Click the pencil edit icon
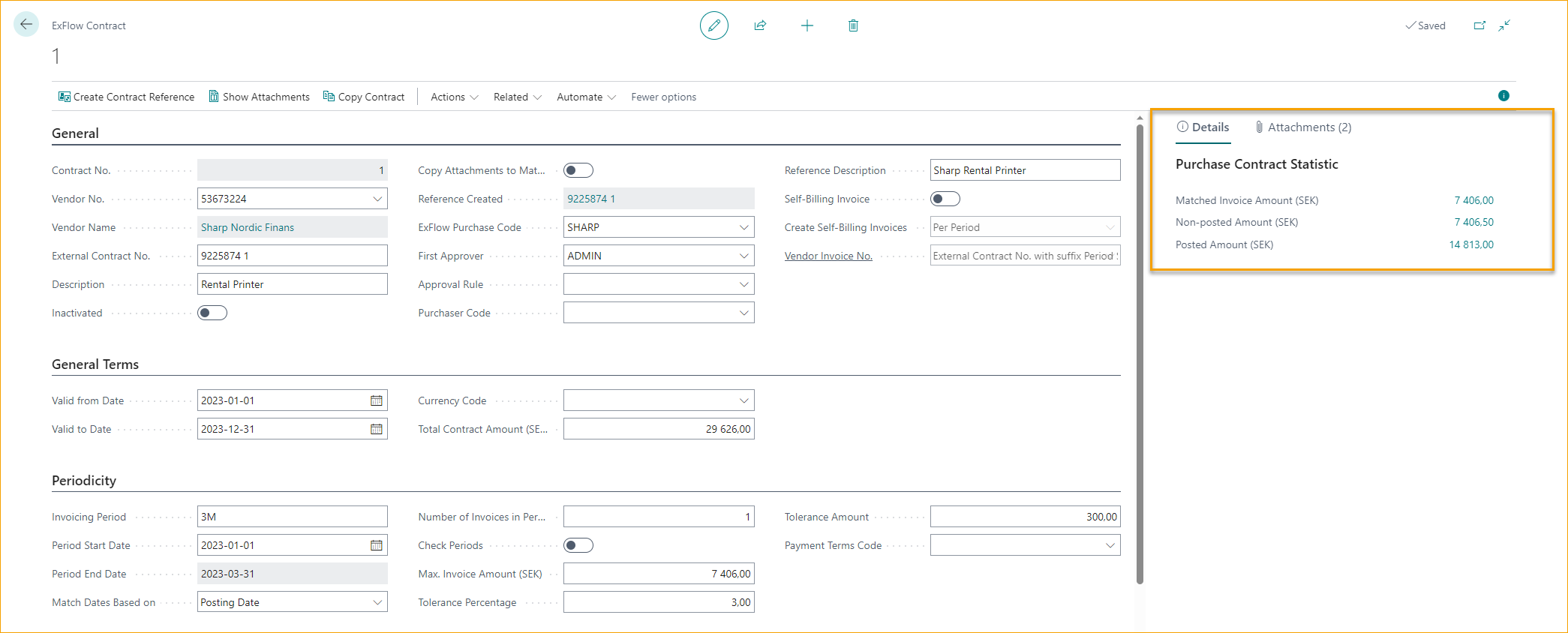Image resolution: width=1568 pixels, height=633 pixels. pyautogui.click(x=714, y=25)
